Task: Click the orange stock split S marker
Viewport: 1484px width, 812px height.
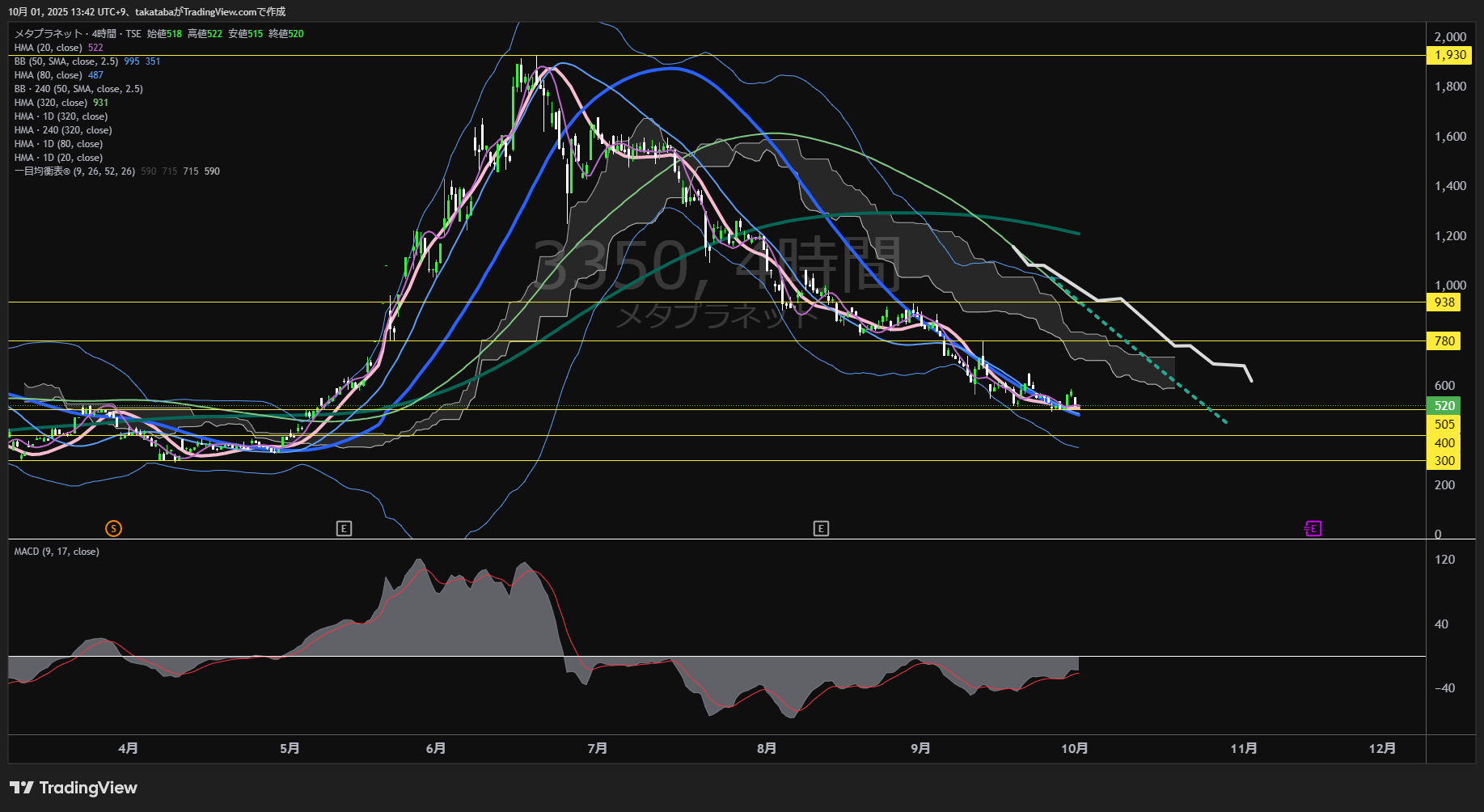Action: (113, 529)
